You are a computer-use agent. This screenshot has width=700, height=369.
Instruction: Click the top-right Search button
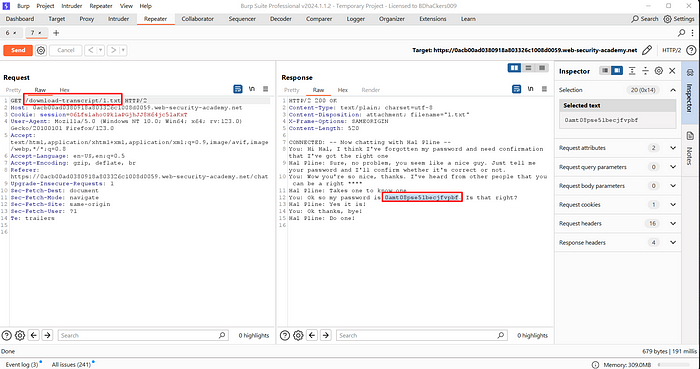(645, 19)
